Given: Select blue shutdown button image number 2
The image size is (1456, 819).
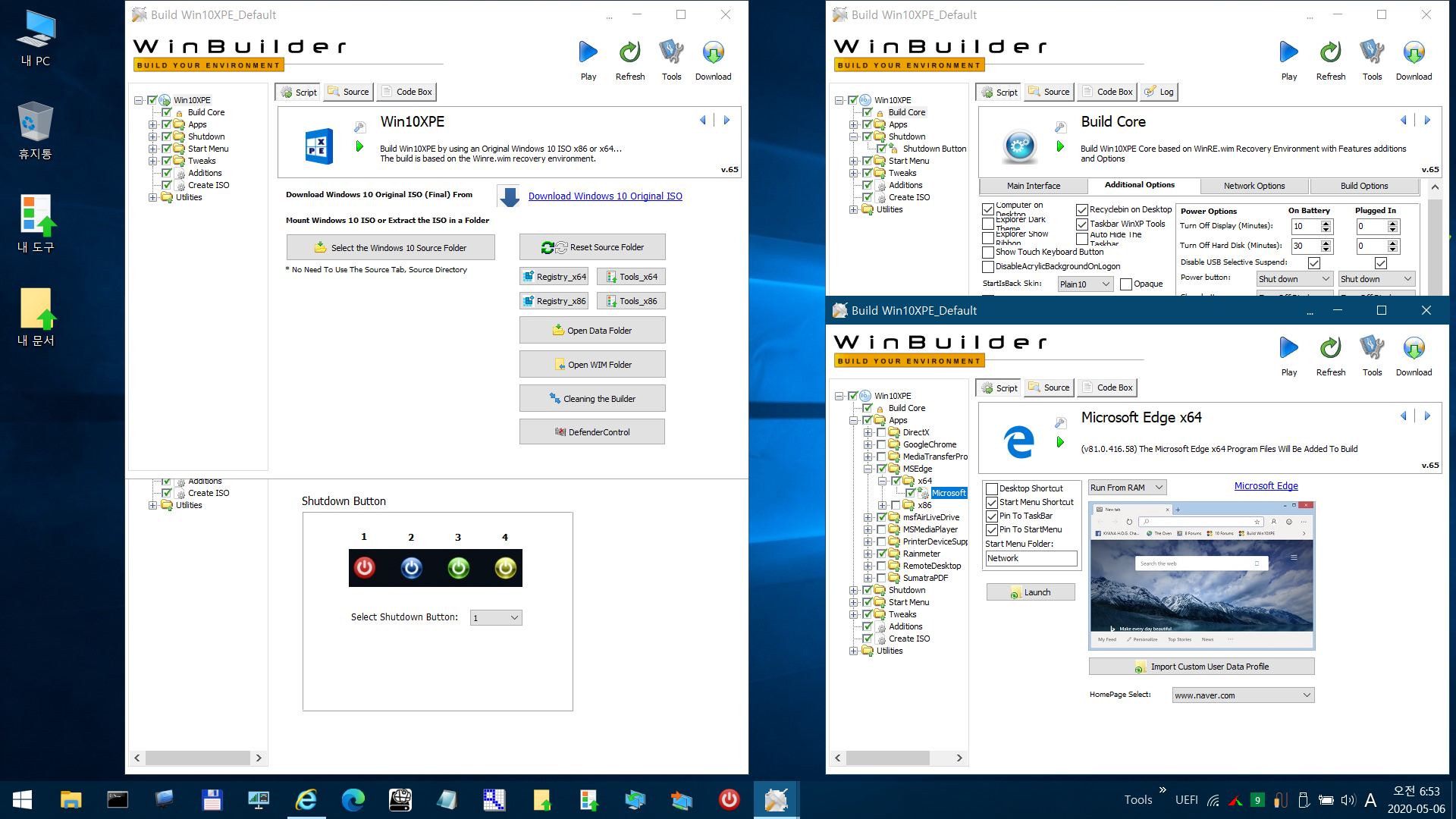Looking at the screenshot, I should (412, 567).
